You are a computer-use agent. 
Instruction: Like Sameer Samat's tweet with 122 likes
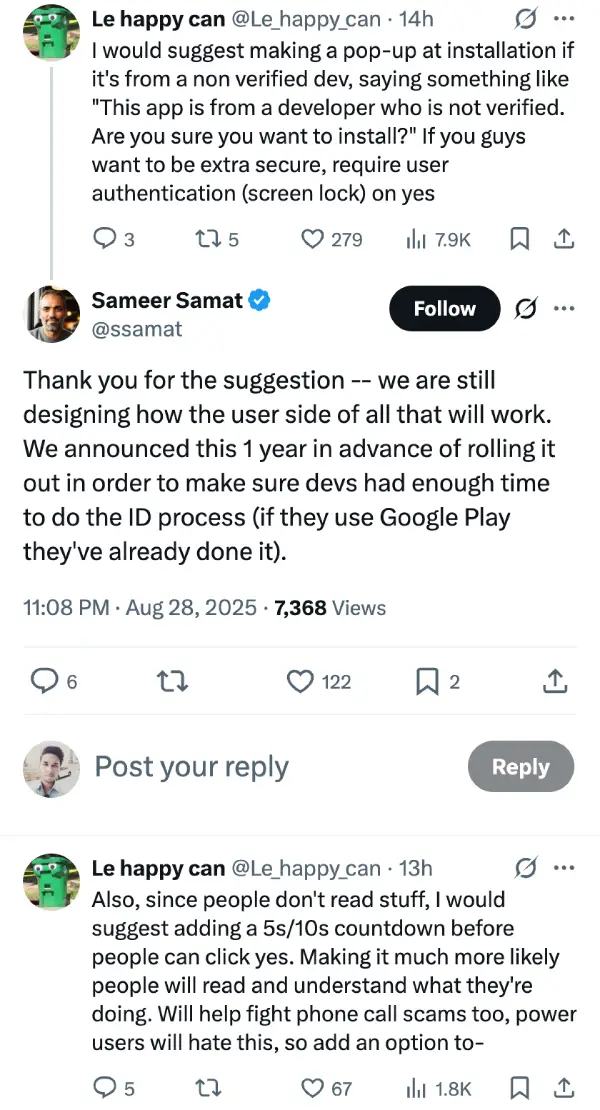pyautogui.click(x=318, y=681)
